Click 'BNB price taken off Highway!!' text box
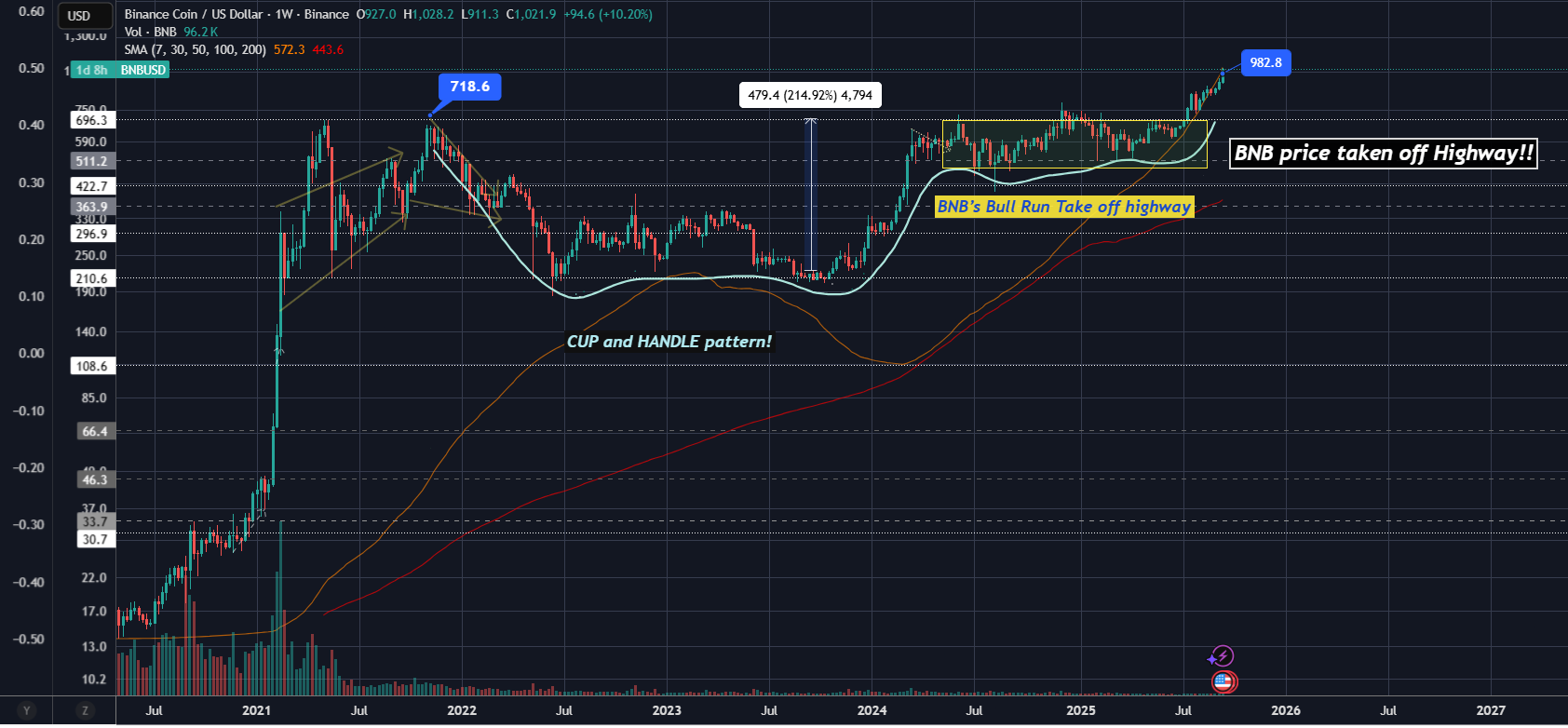 [x=1383, y=154]
